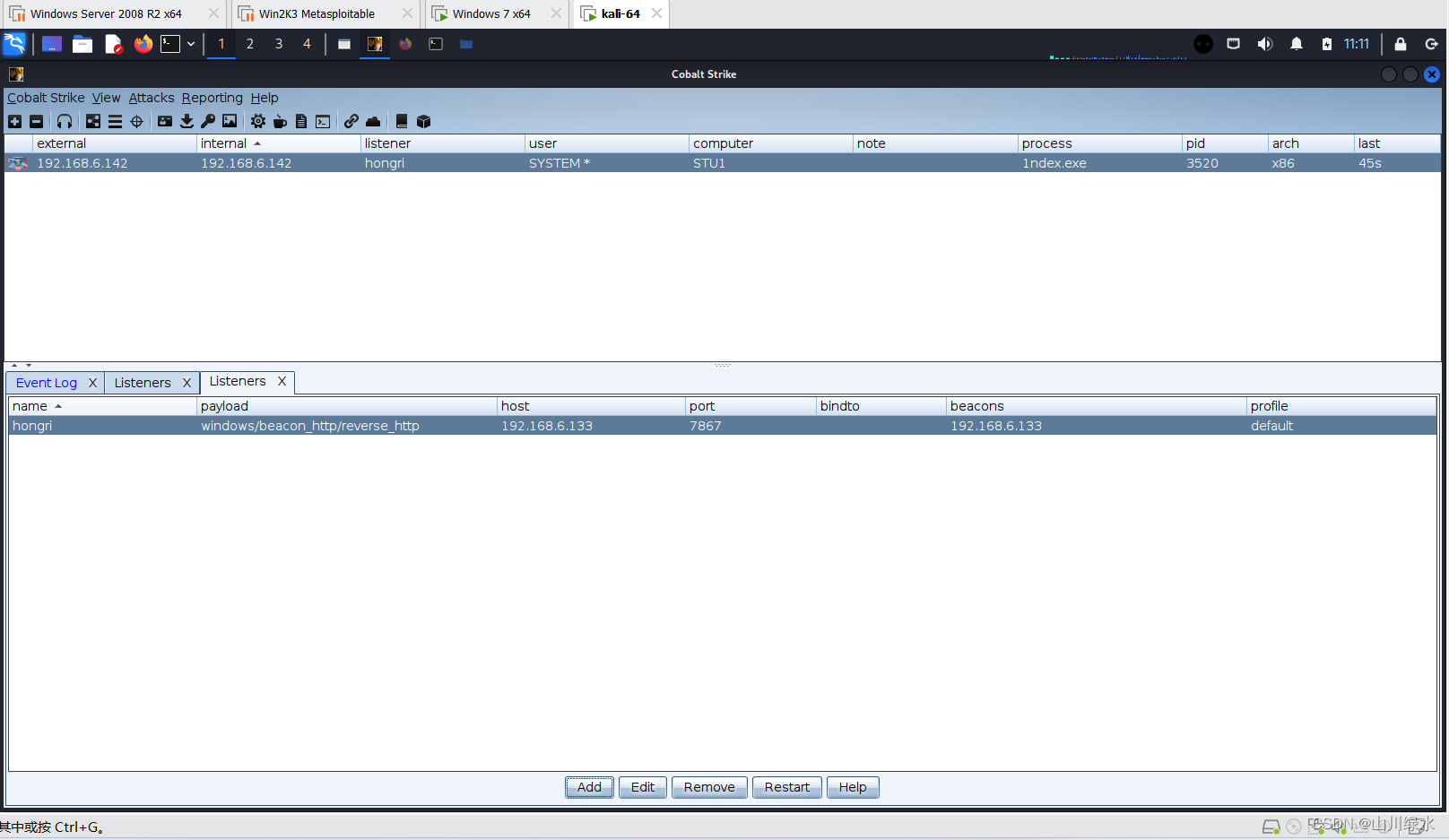The image size is (1449, 840).
Task: Open screenshots via the picture icon
Action: pyautogui.click(x=230, y=122)
